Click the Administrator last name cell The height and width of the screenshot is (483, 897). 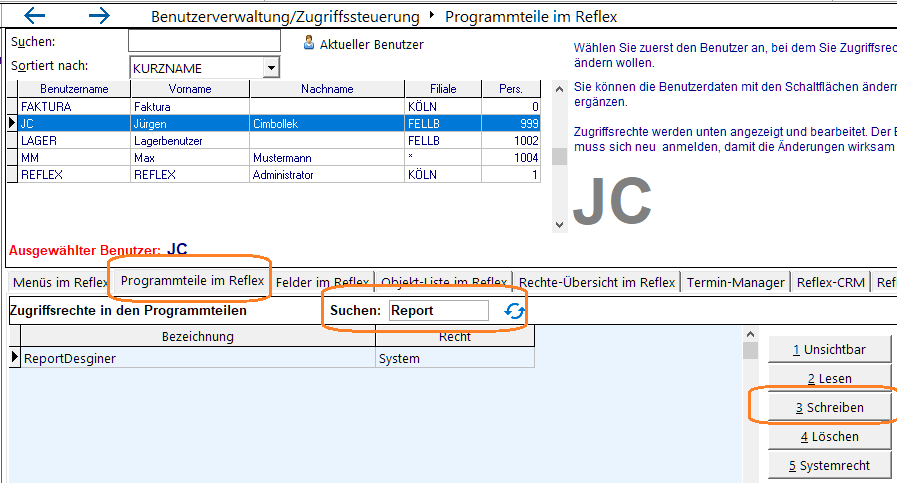(x=327, y=175)
